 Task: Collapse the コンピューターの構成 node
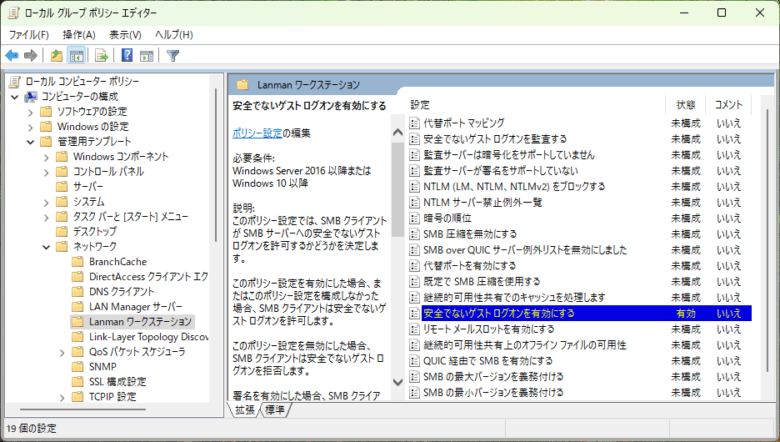pos(14,97)
